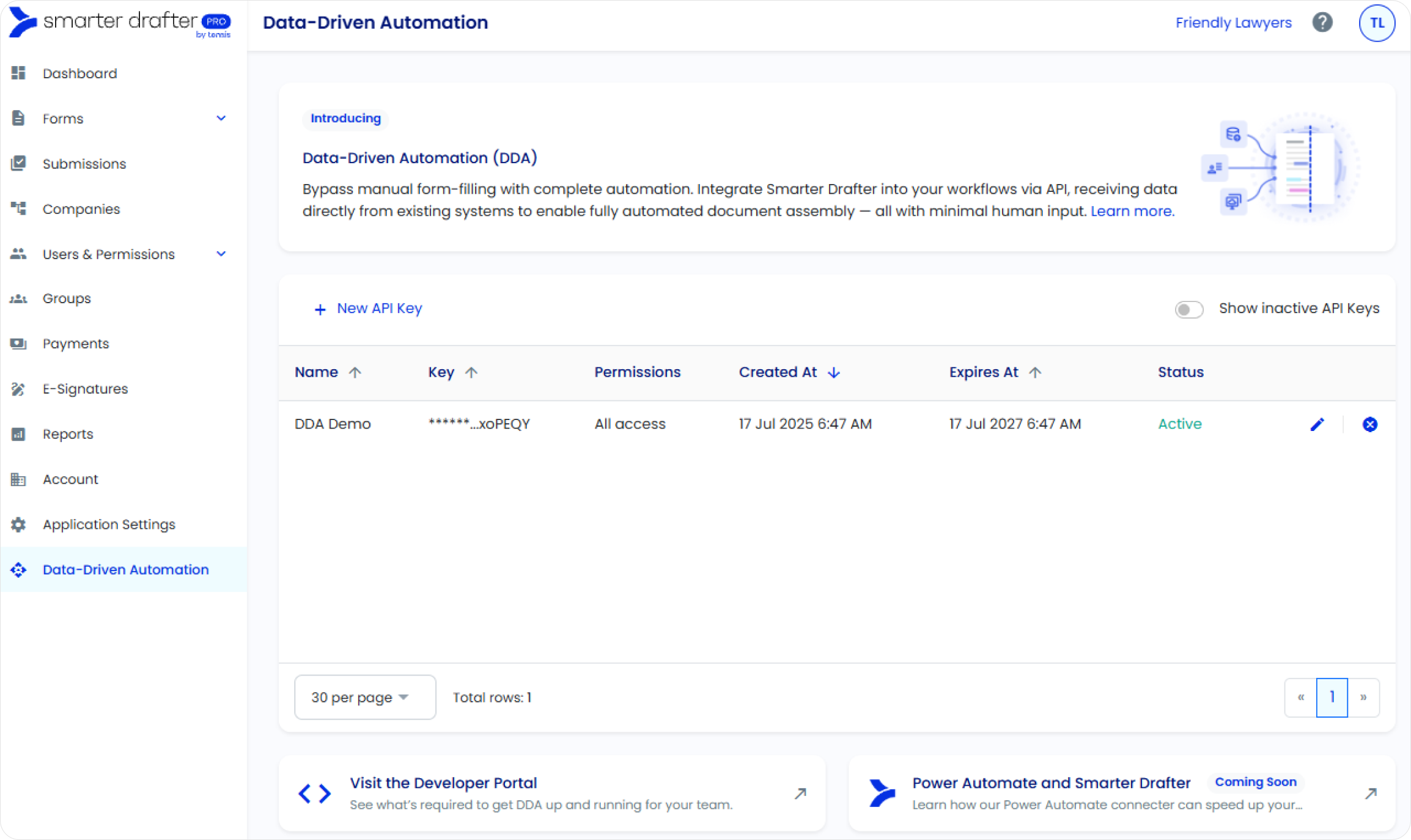The image size is (1411, 840).
Task: Click the New API Key button
Action: (367, 309)
